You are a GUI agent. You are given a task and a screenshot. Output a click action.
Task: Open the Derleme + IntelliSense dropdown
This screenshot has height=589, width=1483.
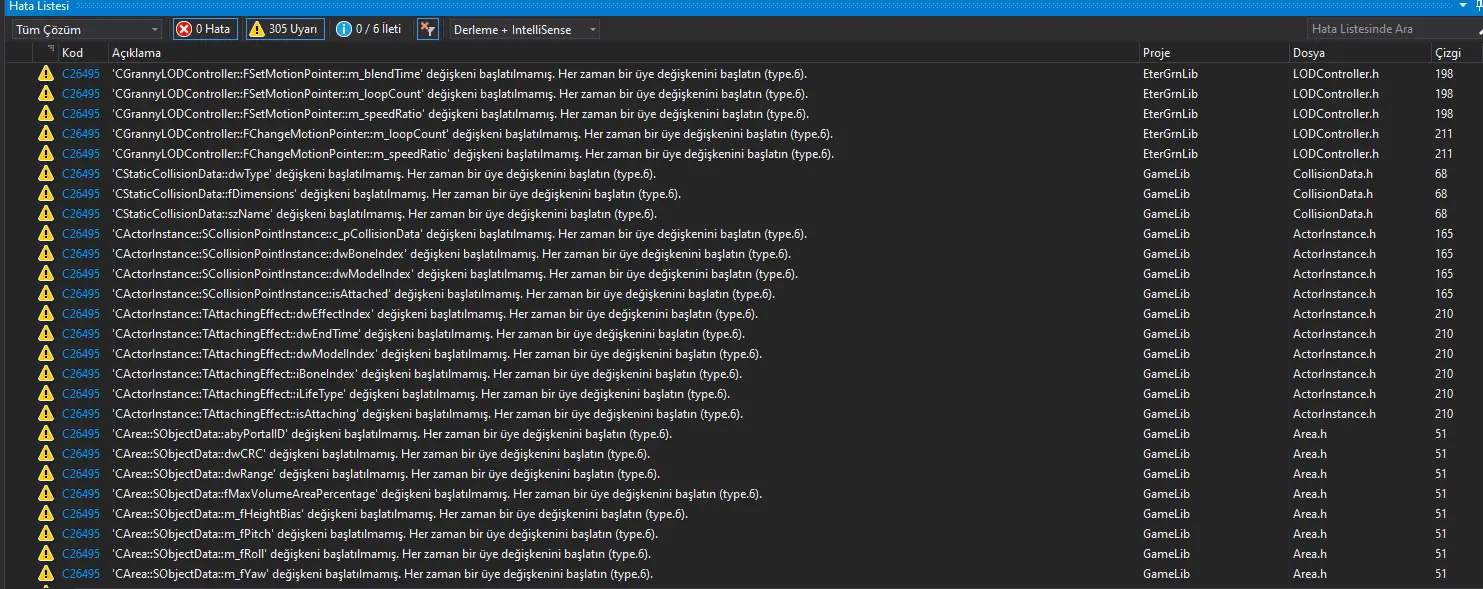(524, 29)
